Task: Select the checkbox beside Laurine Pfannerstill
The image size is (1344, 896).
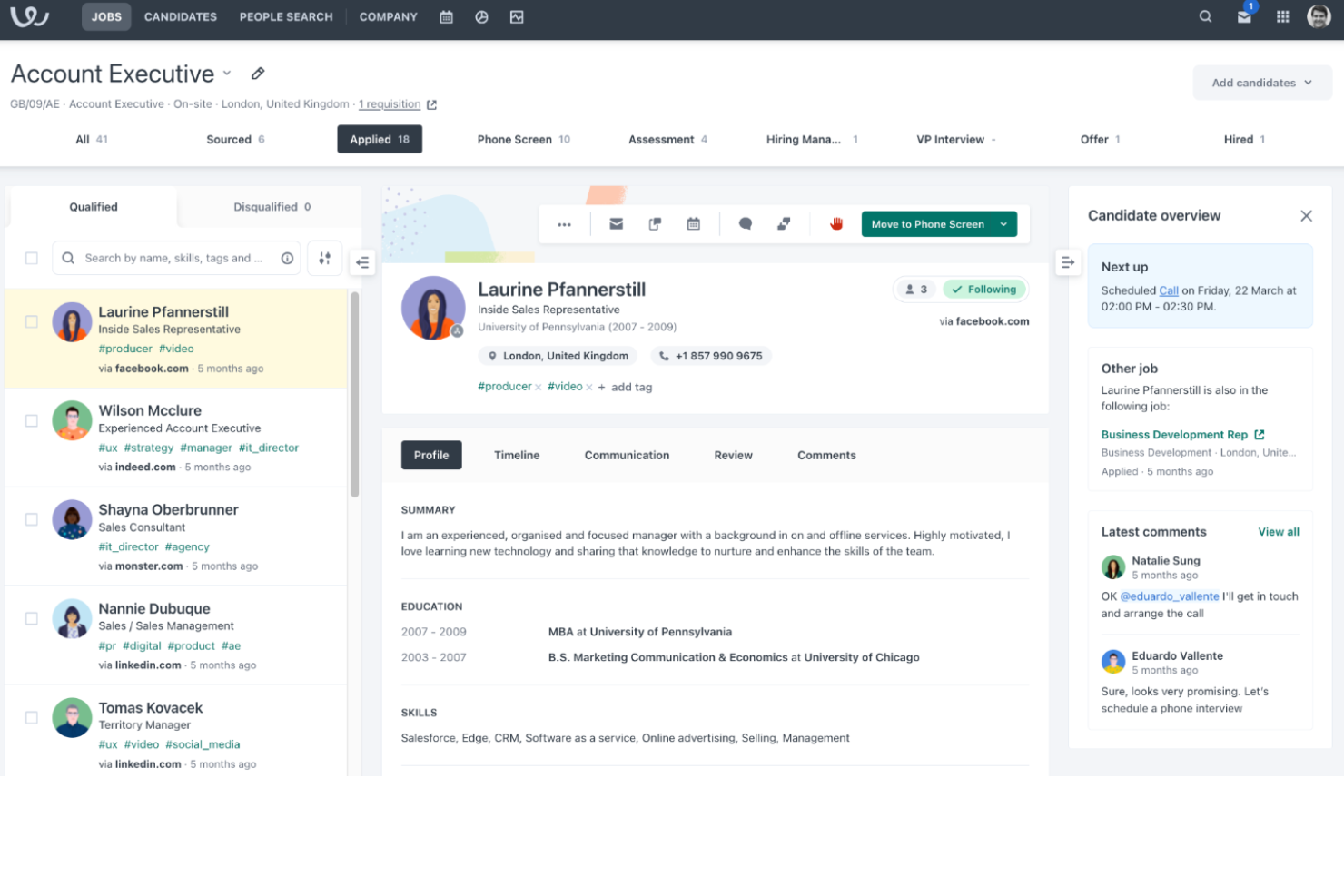Action: (x=31, y=321)
